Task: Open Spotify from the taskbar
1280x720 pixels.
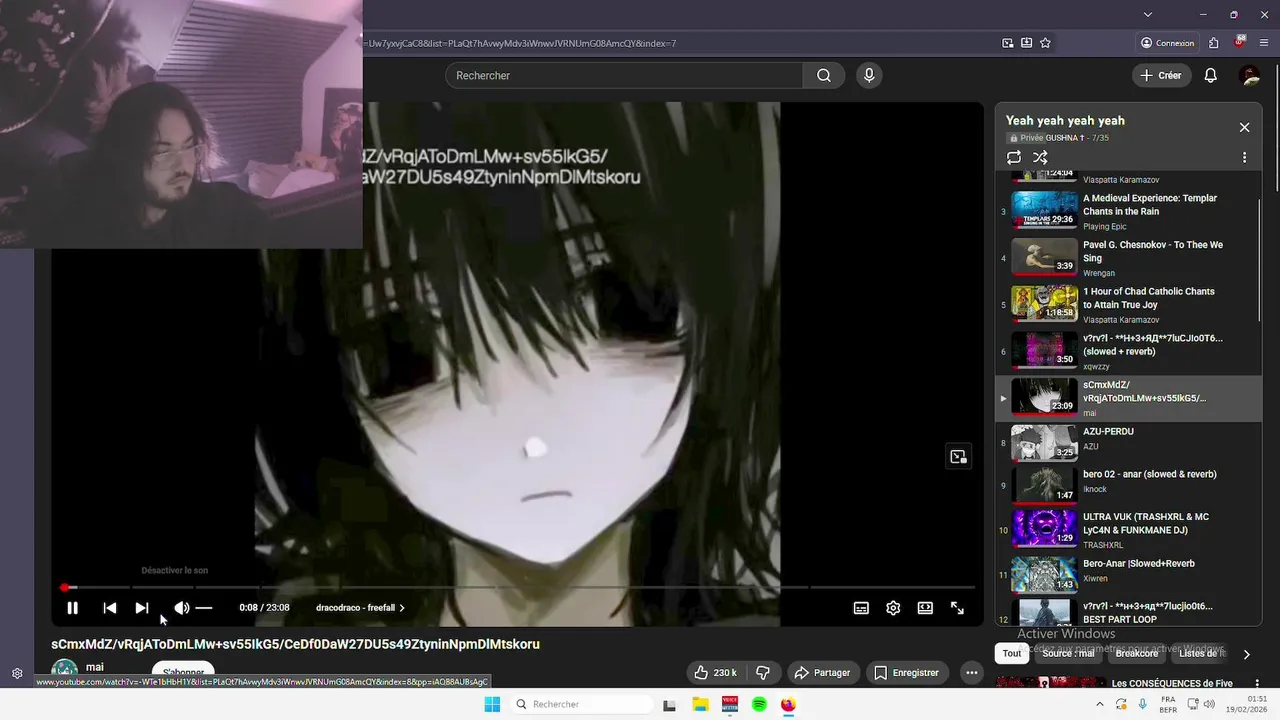Action: pos(759,704)
